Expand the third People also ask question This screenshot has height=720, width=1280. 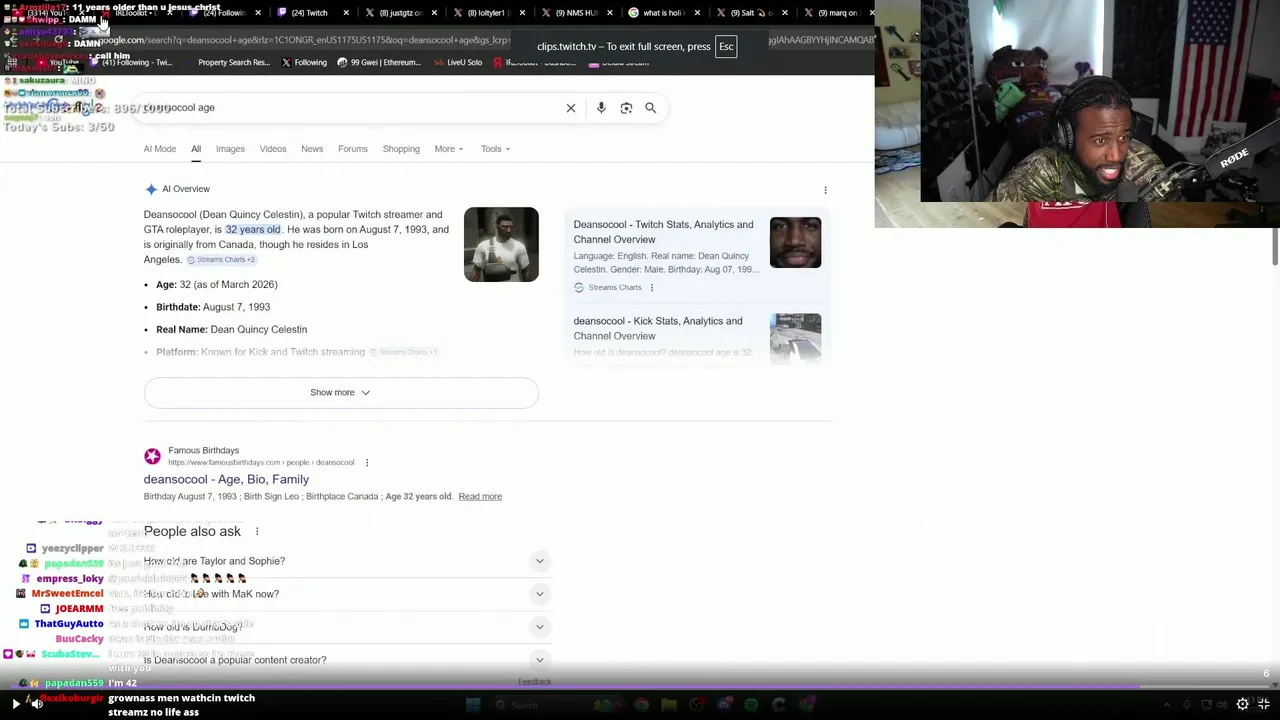pos(347,627)
